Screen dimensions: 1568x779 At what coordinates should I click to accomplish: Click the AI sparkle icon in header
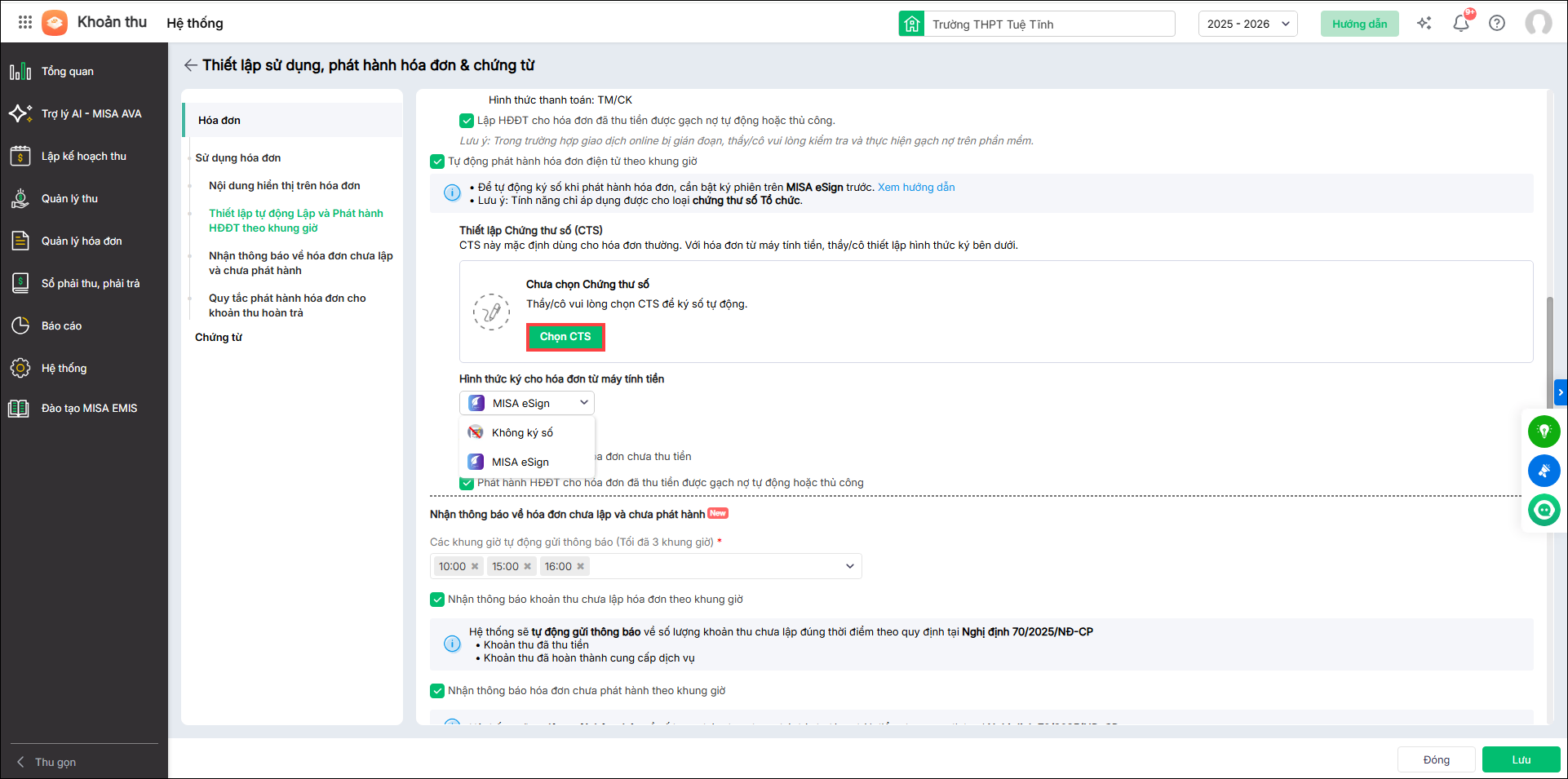pyautogui.click(x=1424, y=23)
